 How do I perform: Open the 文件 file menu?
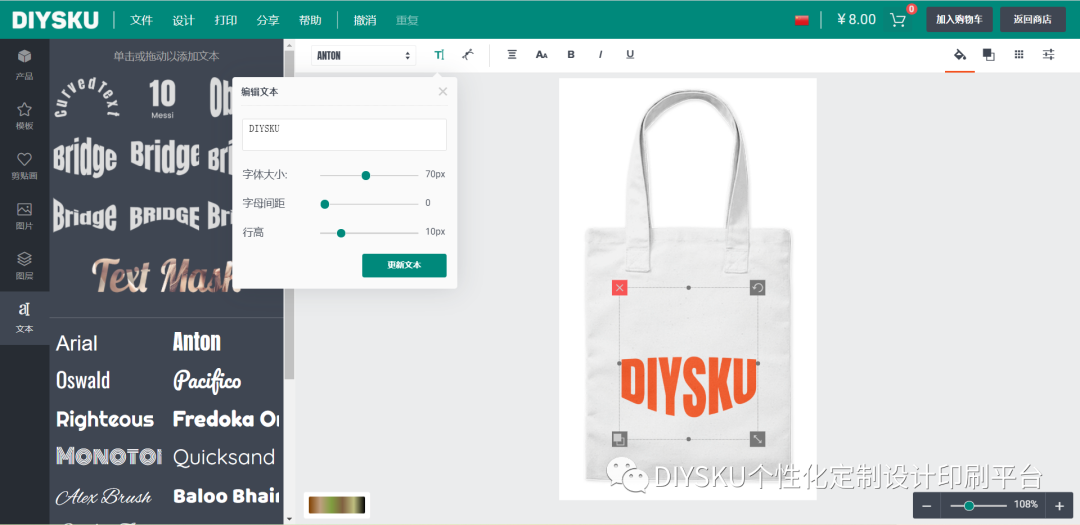(141, 20)
